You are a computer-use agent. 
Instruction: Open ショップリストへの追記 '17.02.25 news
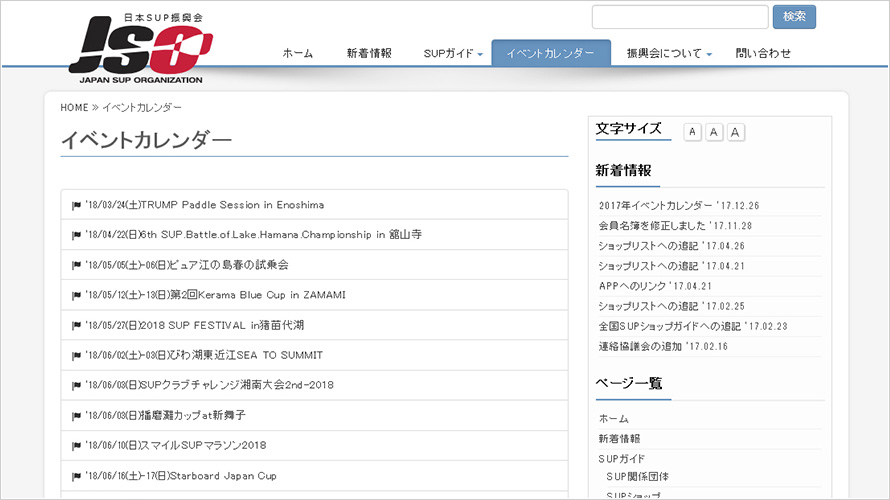(671, 306)
